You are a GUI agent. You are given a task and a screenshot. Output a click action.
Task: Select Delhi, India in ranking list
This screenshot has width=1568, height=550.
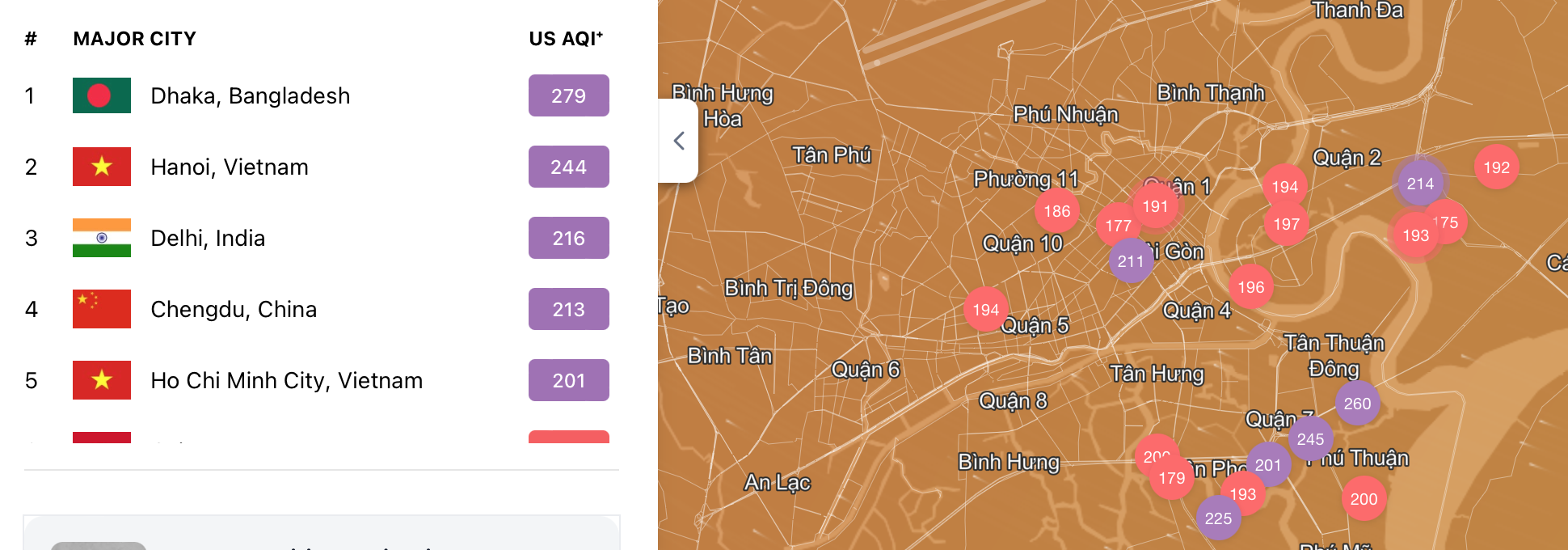point(208,238)
